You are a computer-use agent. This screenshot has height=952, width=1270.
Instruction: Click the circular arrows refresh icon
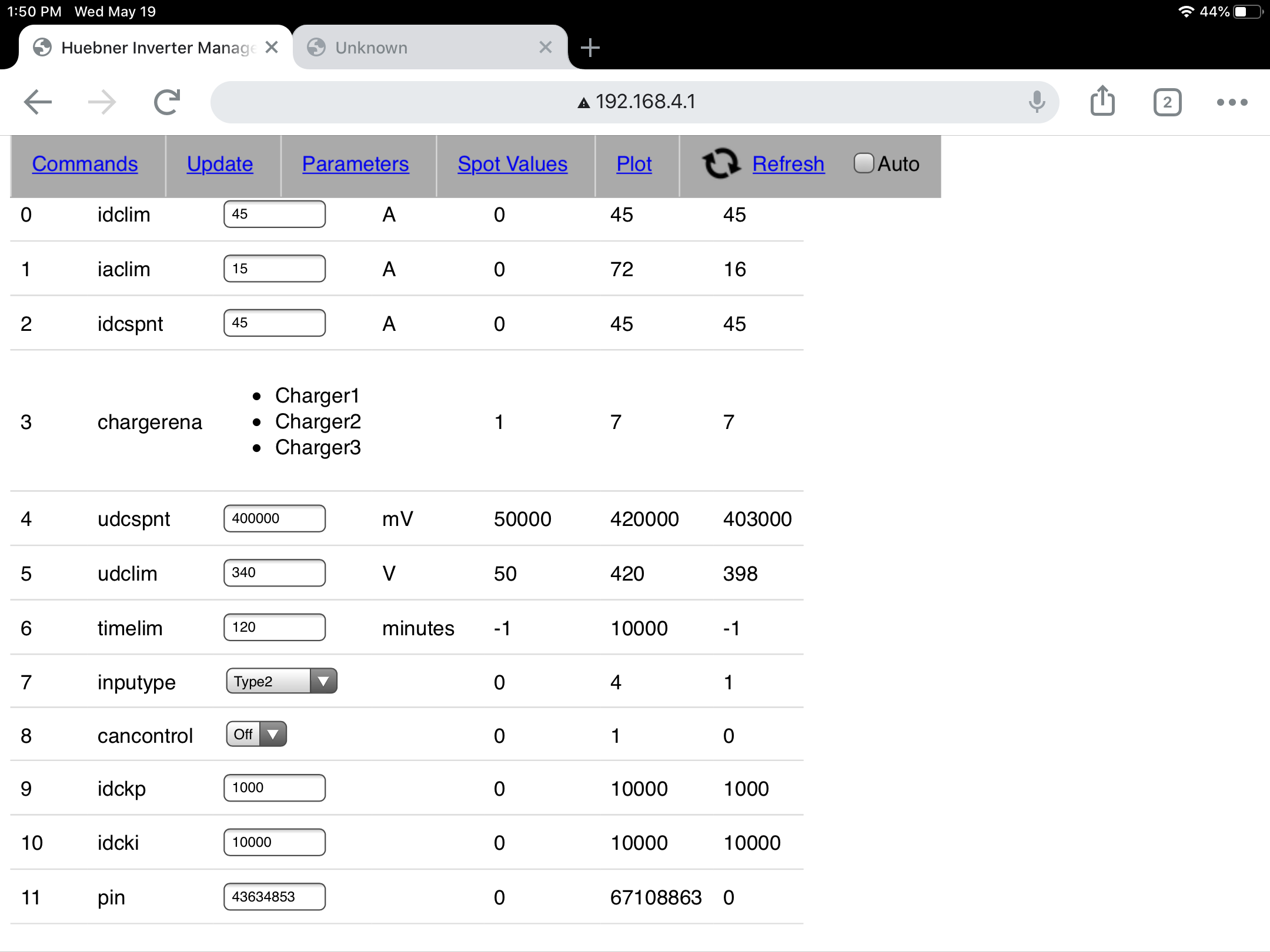pos(721,164)
